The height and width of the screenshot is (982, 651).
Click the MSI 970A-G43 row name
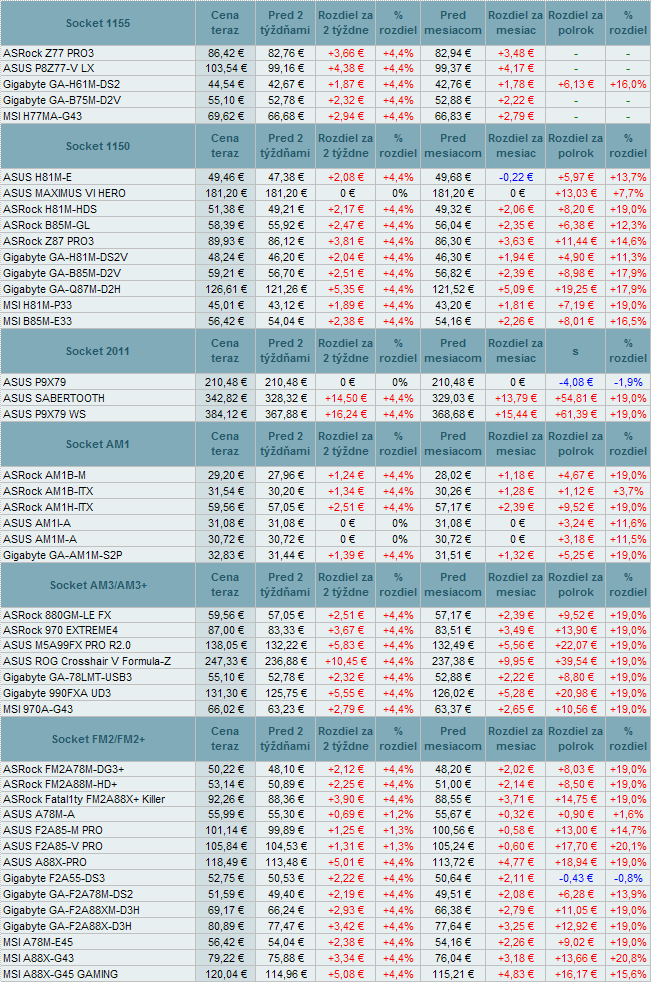(38, 709)
